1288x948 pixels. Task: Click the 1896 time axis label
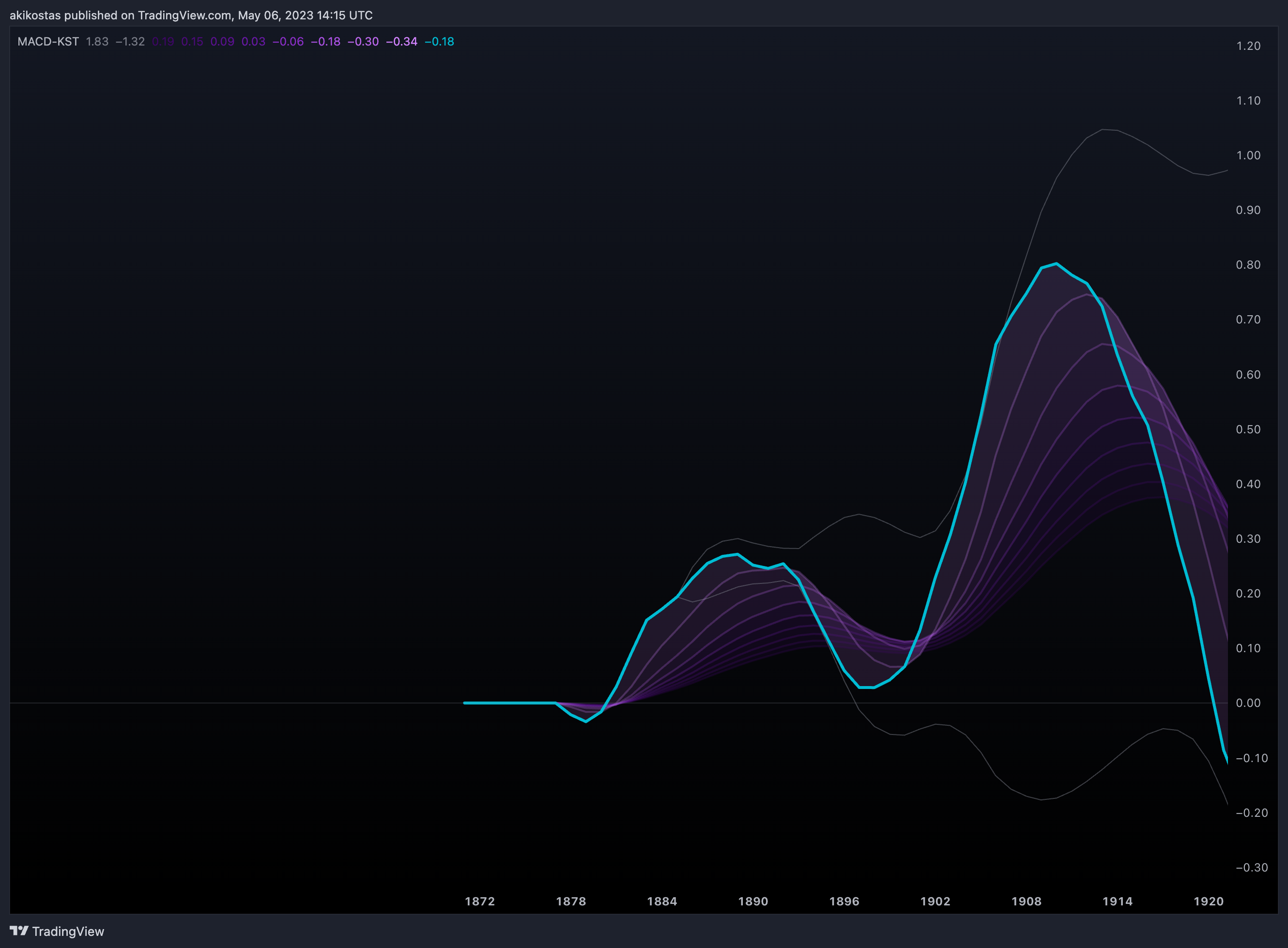[x=844, y=901]
